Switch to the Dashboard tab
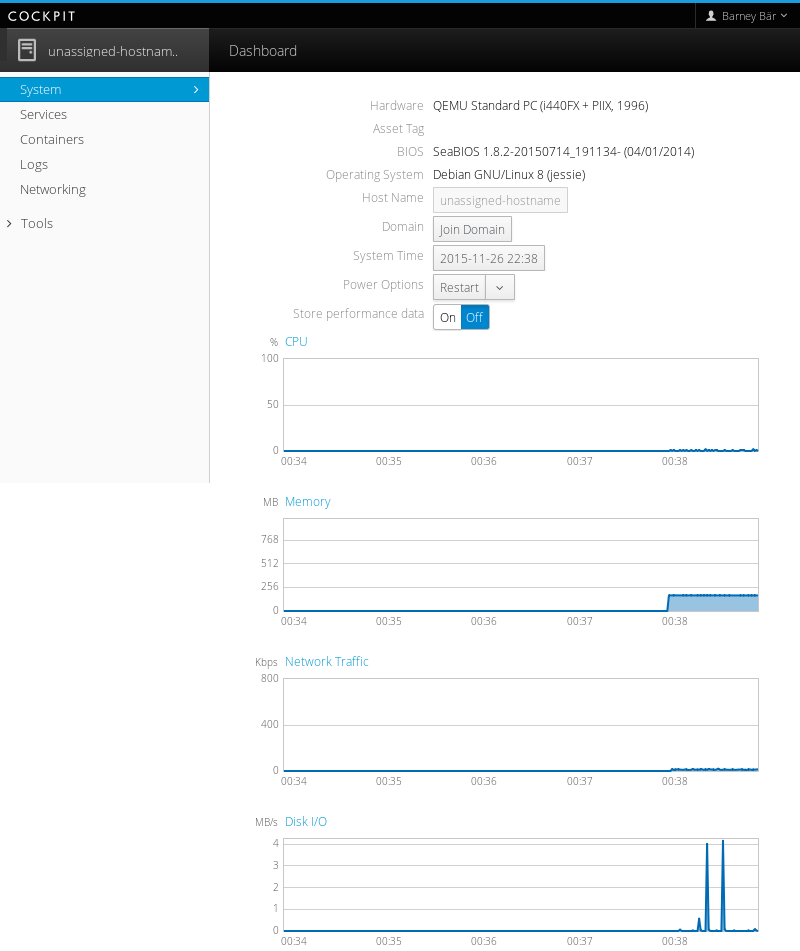800x951 pixels. coord(263,51)
